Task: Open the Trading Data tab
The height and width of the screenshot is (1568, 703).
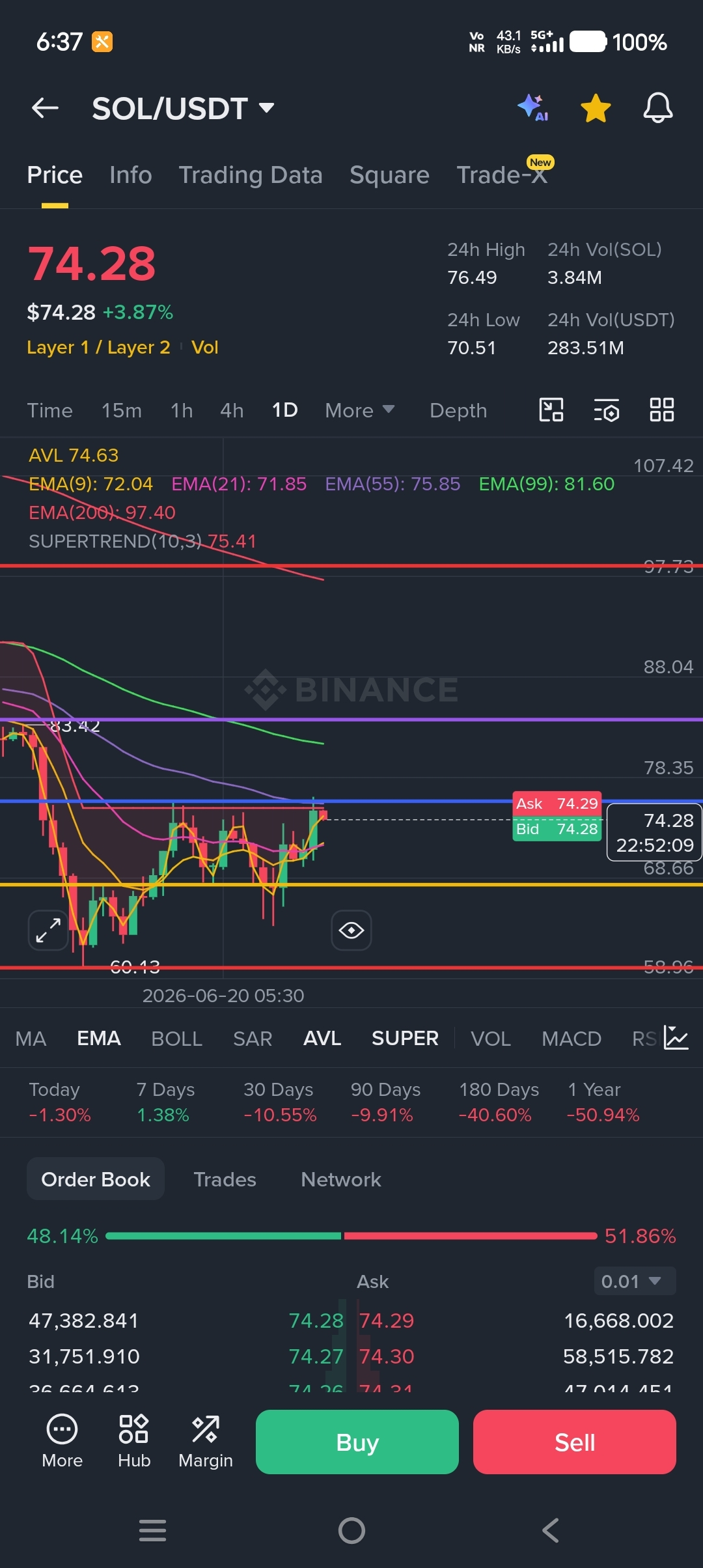Action: click(x=251, y=175)
